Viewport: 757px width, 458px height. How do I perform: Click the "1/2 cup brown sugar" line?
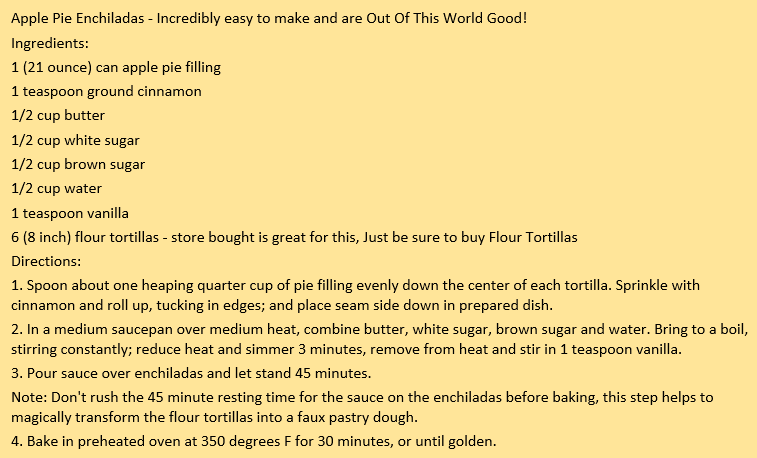coord(78,165)
